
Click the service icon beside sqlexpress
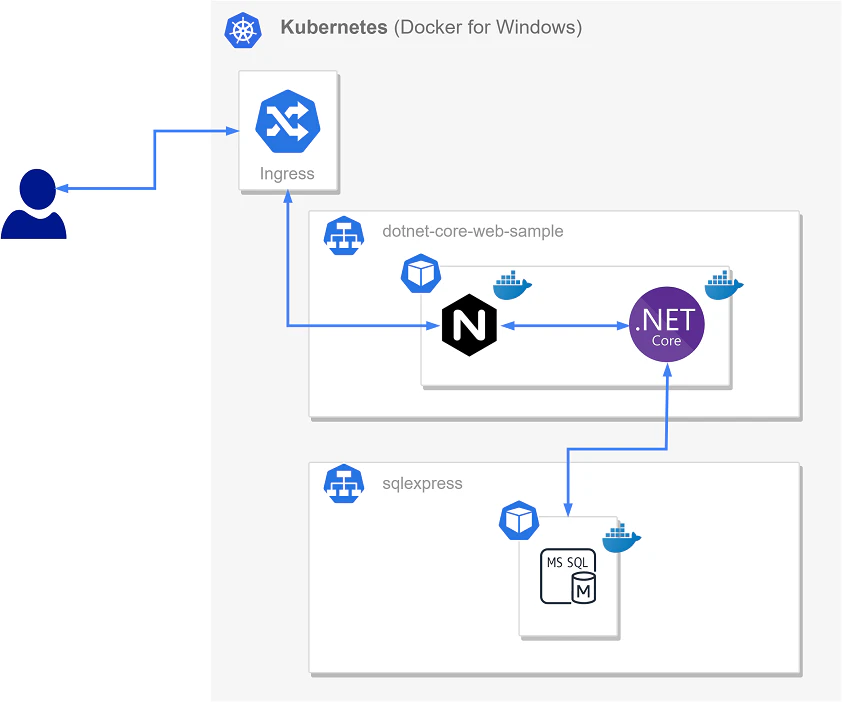(x=344, y=483)
